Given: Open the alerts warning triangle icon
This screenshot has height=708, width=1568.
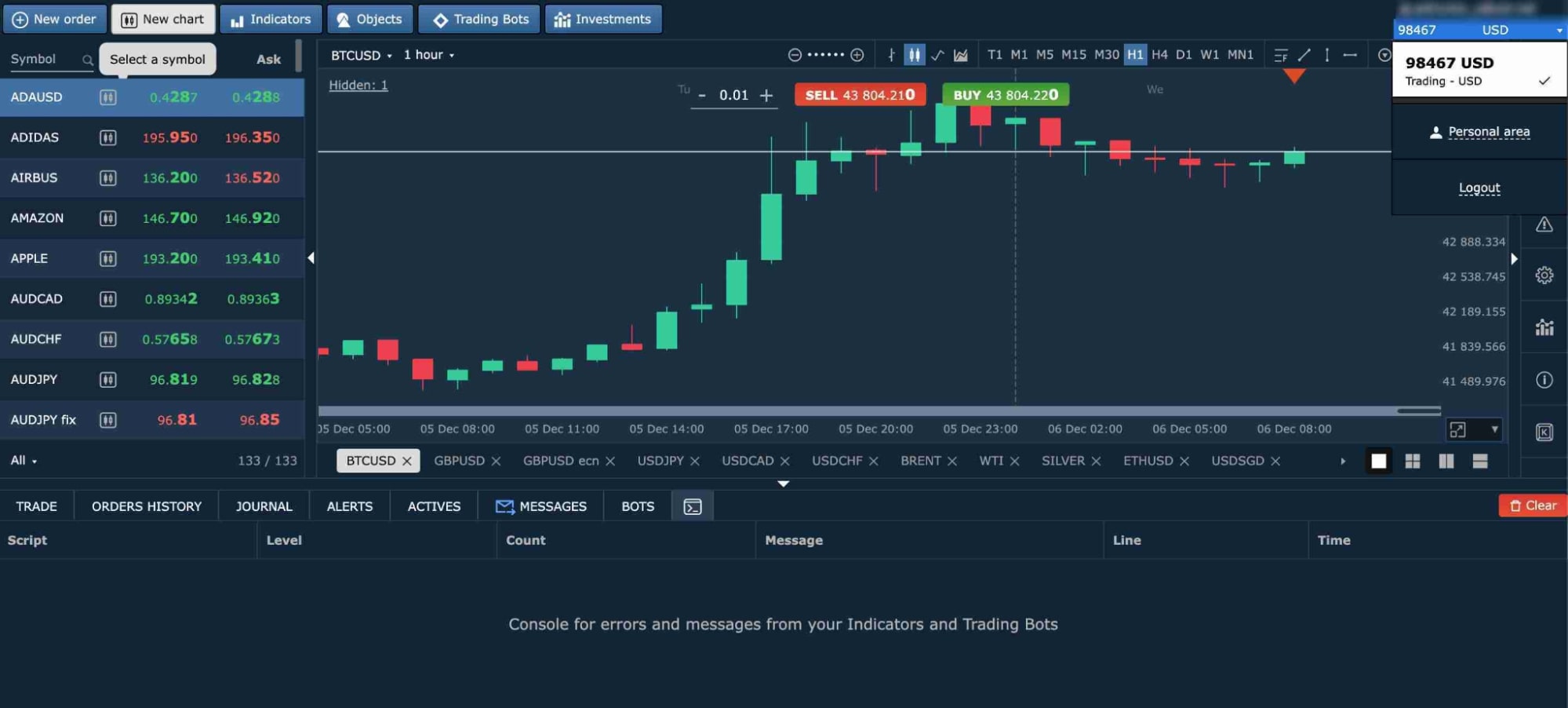Looking at the screenshot, I should (x=1544, y=224).
